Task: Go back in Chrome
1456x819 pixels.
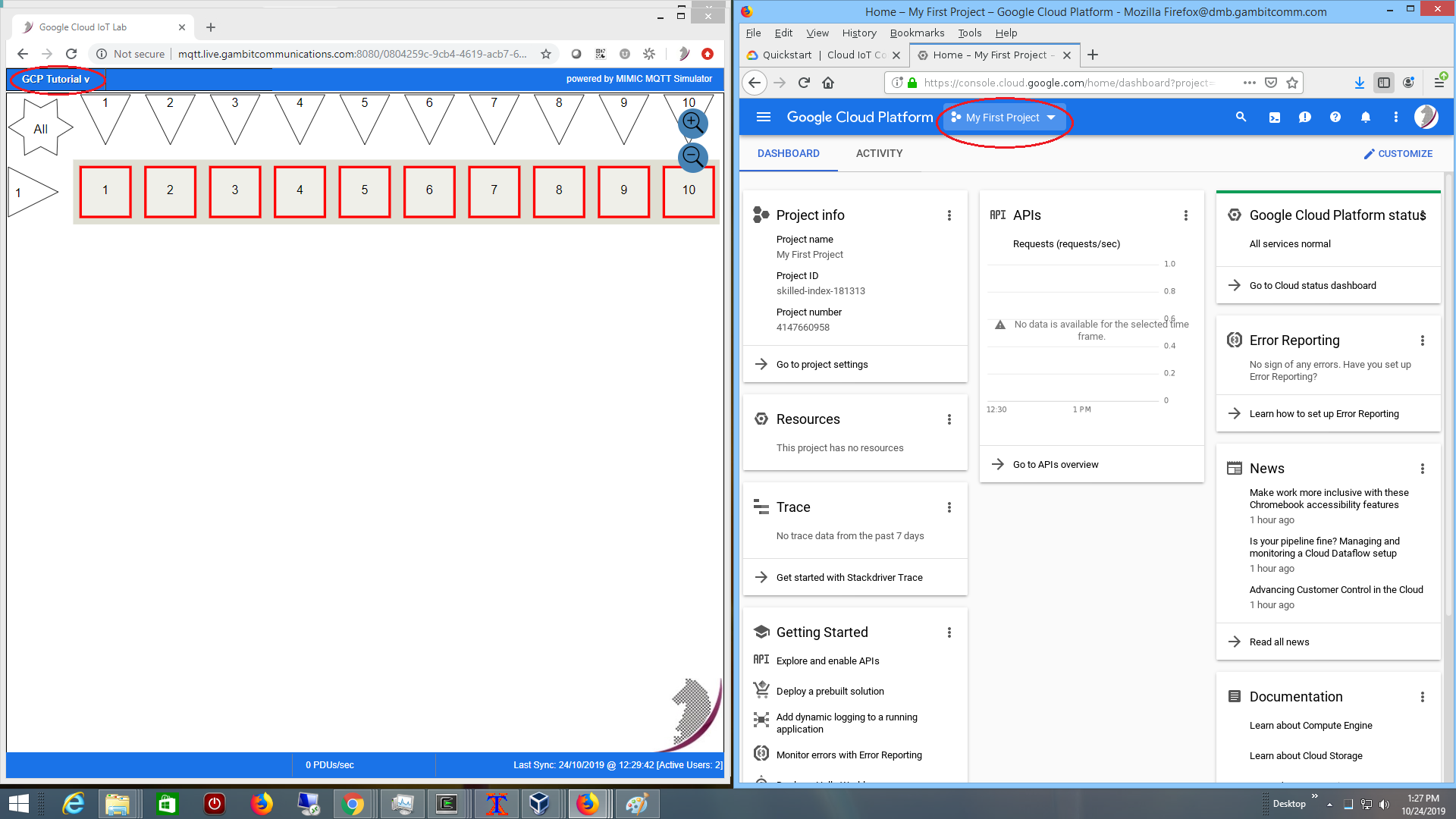Action: tap(23, 54)
